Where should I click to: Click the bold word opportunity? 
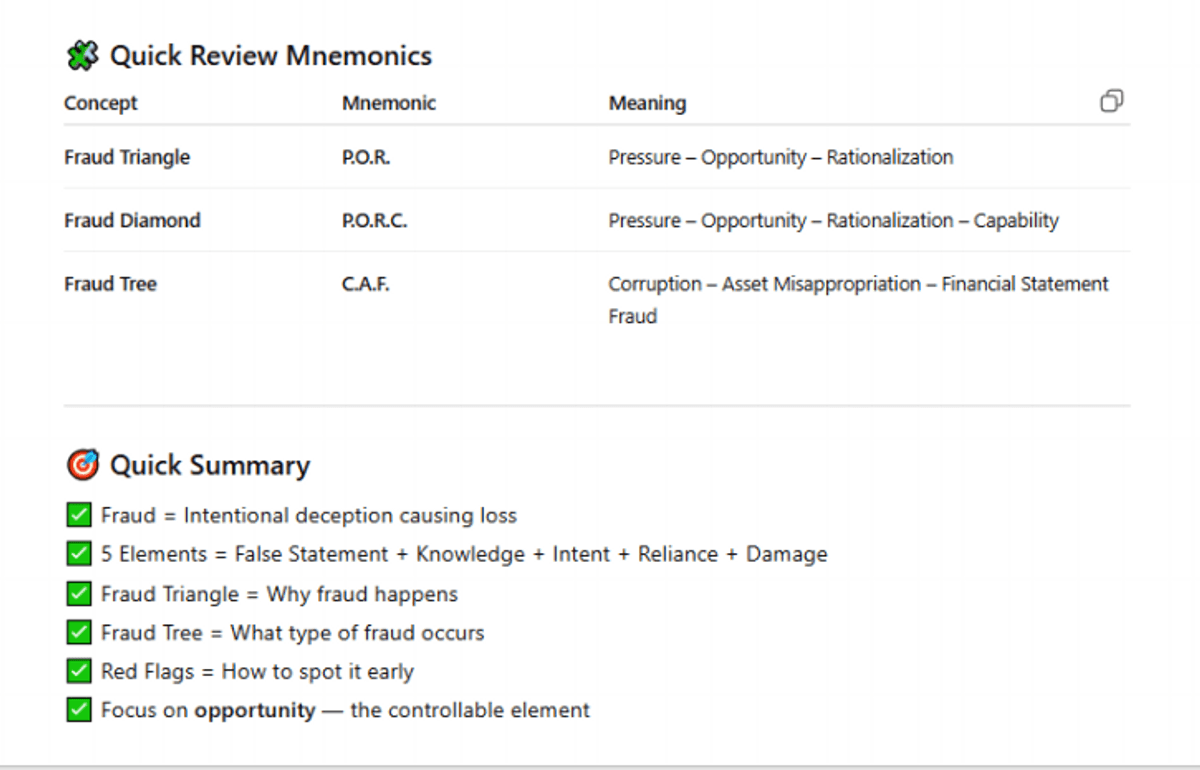click(x=254, y=711)
